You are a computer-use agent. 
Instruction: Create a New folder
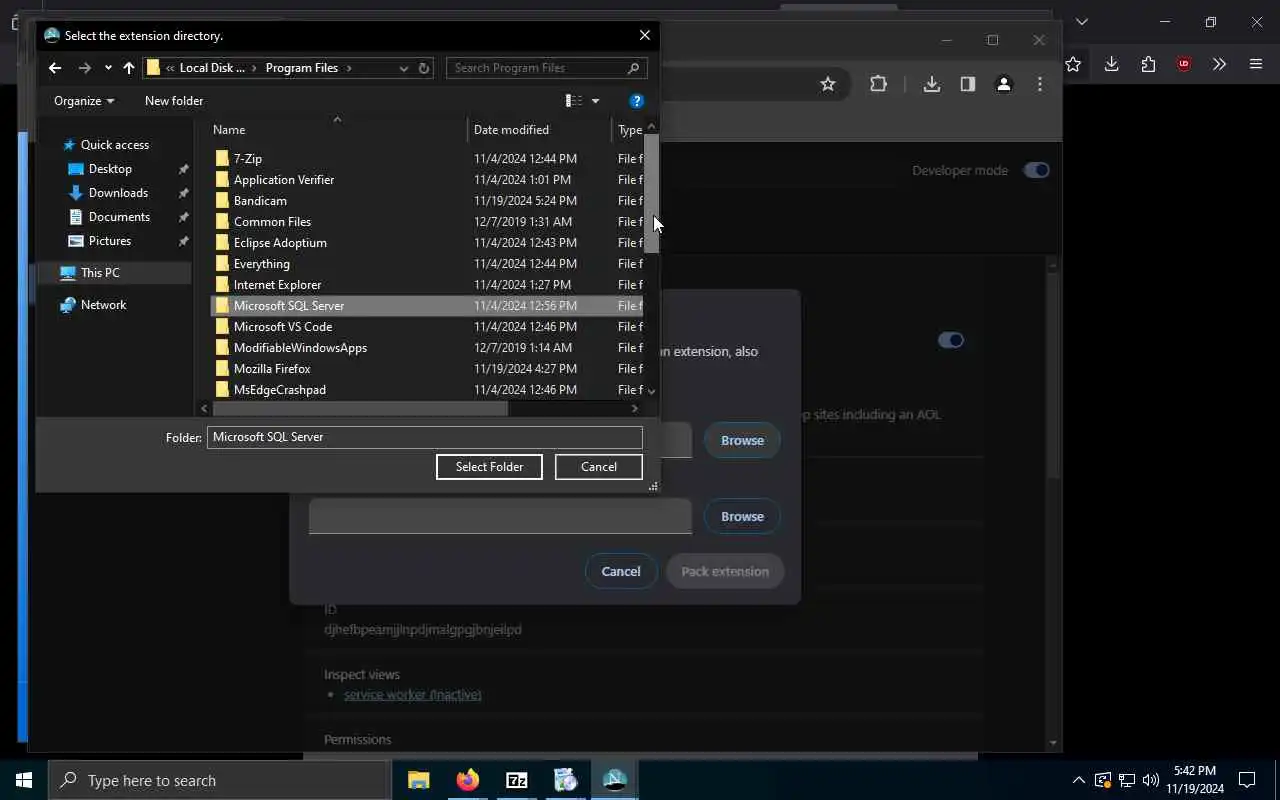coord(174,101)
